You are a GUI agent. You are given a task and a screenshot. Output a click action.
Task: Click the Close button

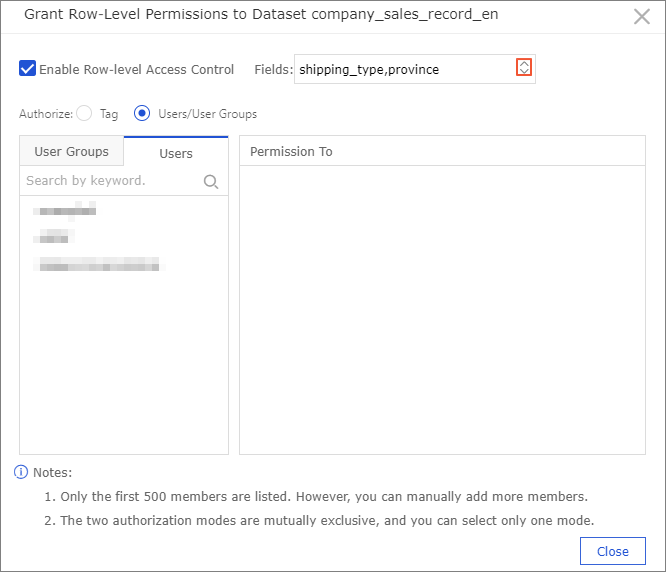[x=612, y=551]
